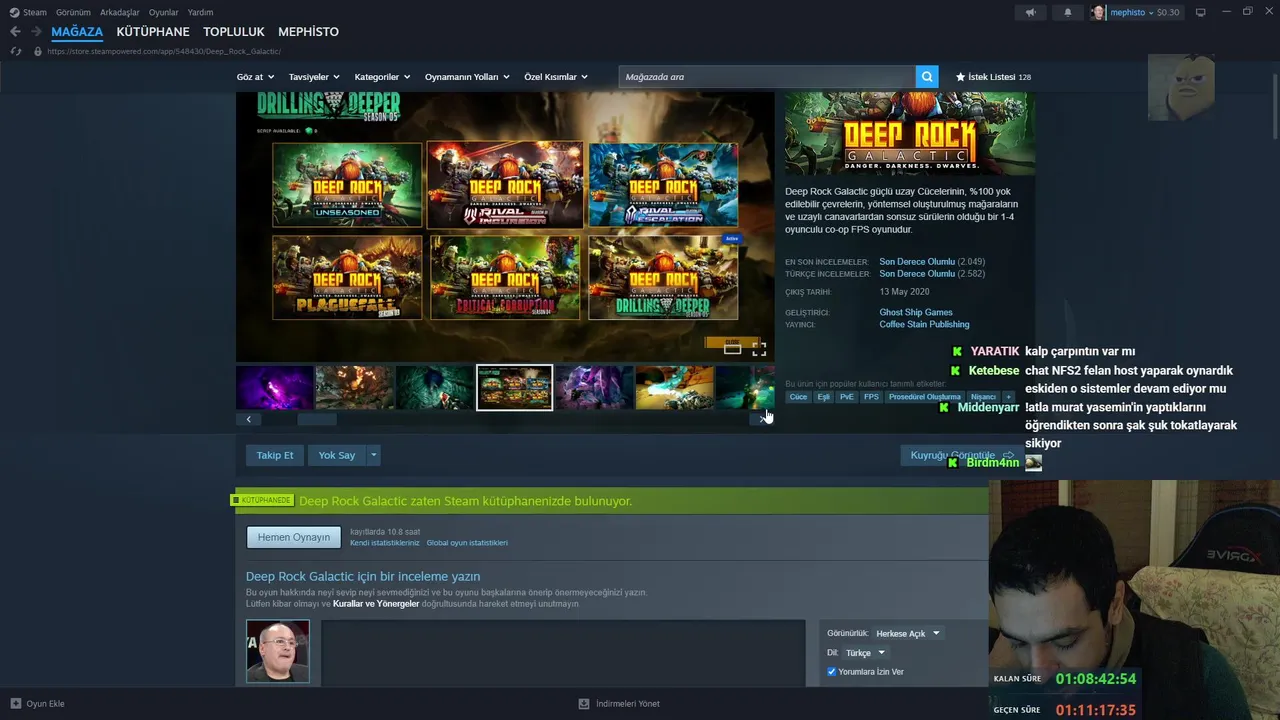Click the Cüce tag

(x=798, y=397)
